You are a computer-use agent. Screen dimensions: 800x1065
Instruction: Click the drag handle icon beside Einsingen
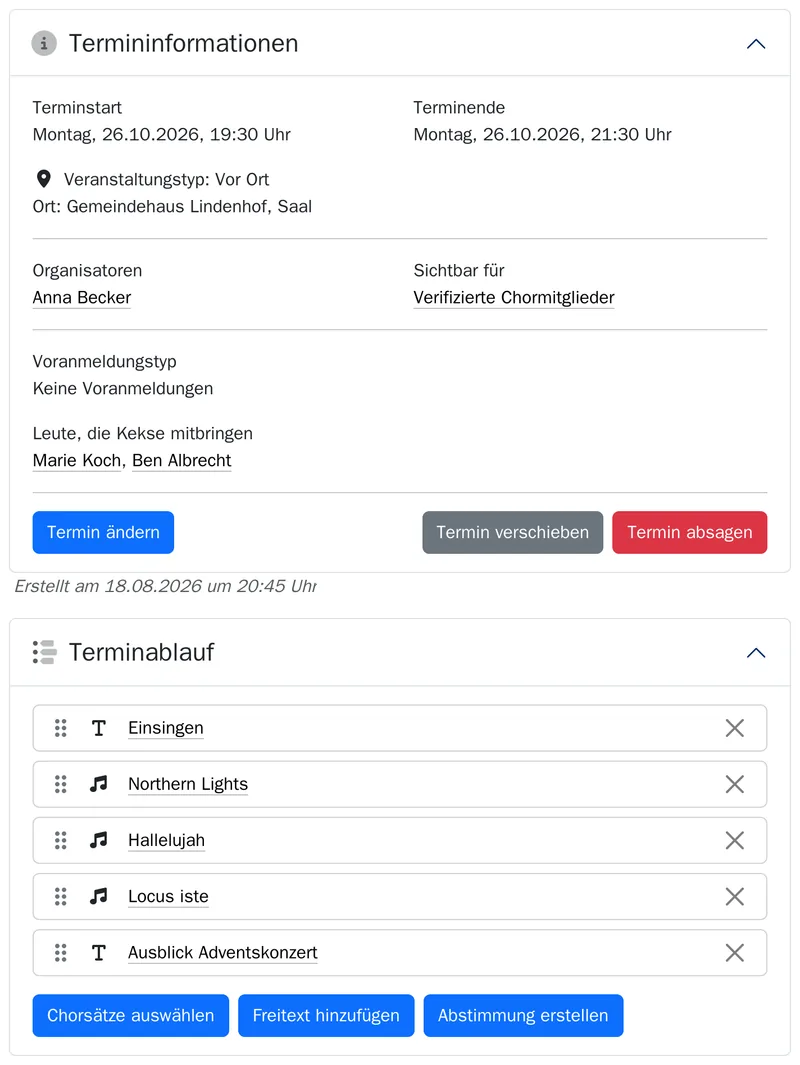pyautogui.click(x=60, y=728)
